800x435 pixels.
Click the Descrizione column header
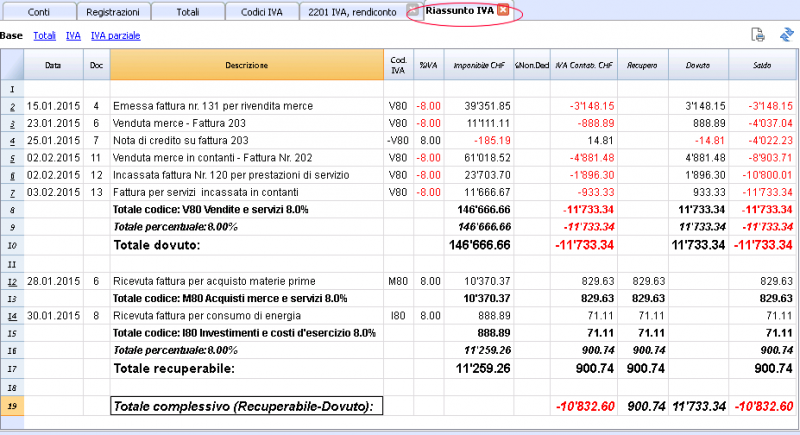pos(247,65)
